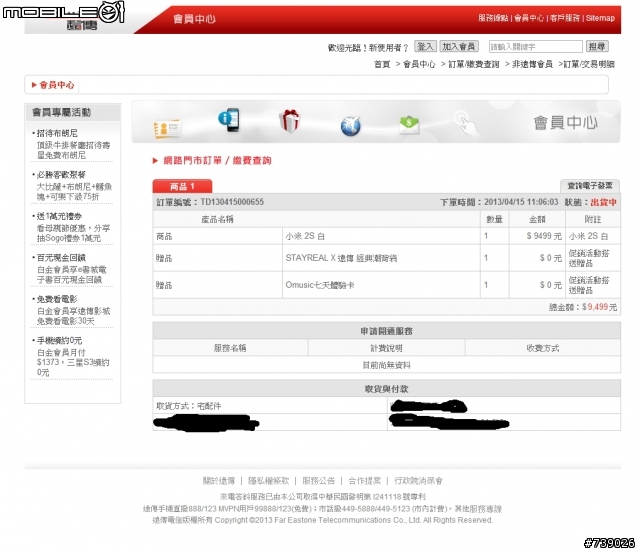The height and width of the screenshot is (551, 640).
Task: Click 申請開通服務 section header
Action: [387, 331]
